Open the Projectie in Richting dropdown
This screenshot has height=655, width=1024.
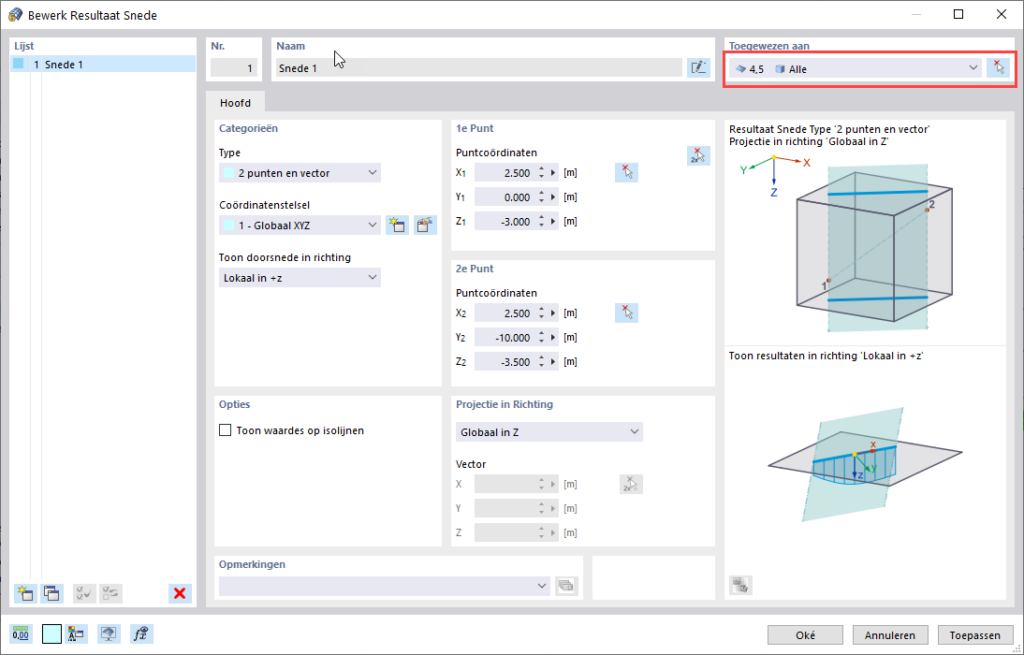point(549,432)
